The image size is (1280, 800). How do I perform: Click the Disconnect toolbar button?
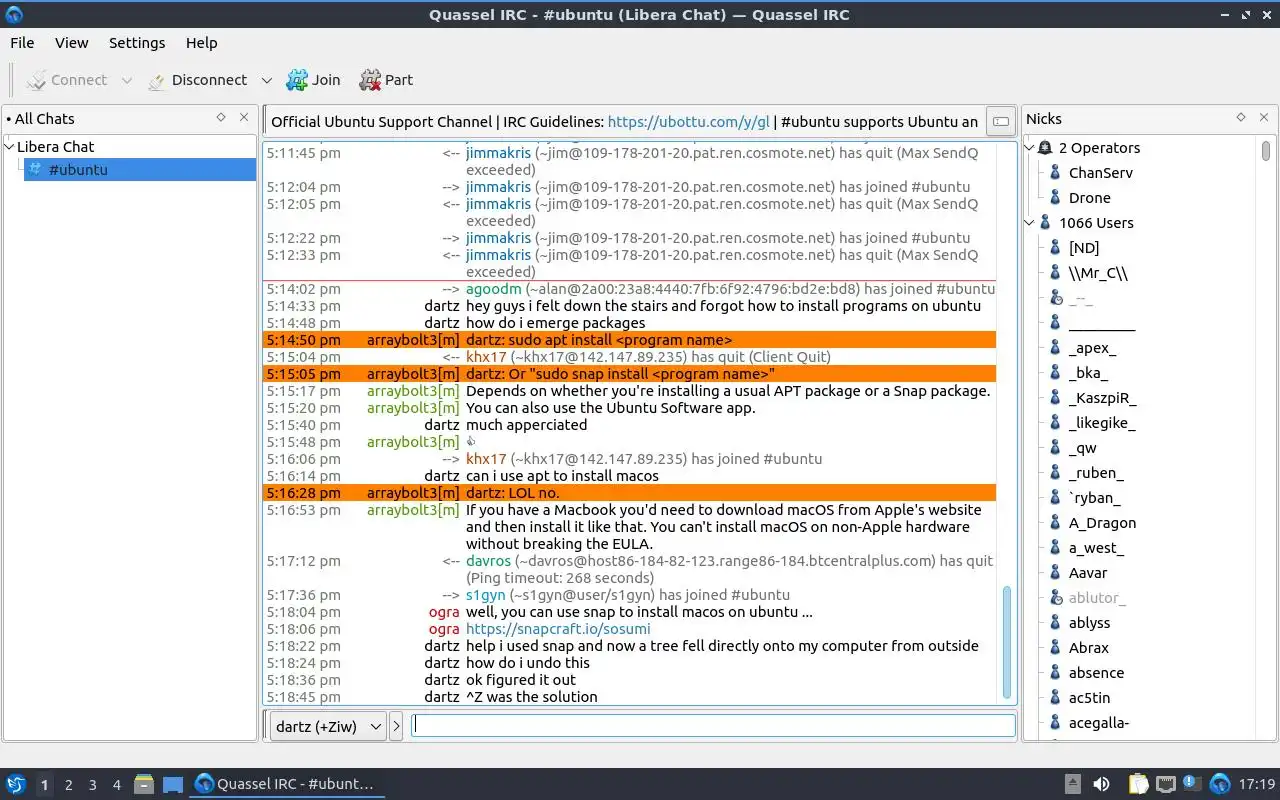tap(198, 80)
